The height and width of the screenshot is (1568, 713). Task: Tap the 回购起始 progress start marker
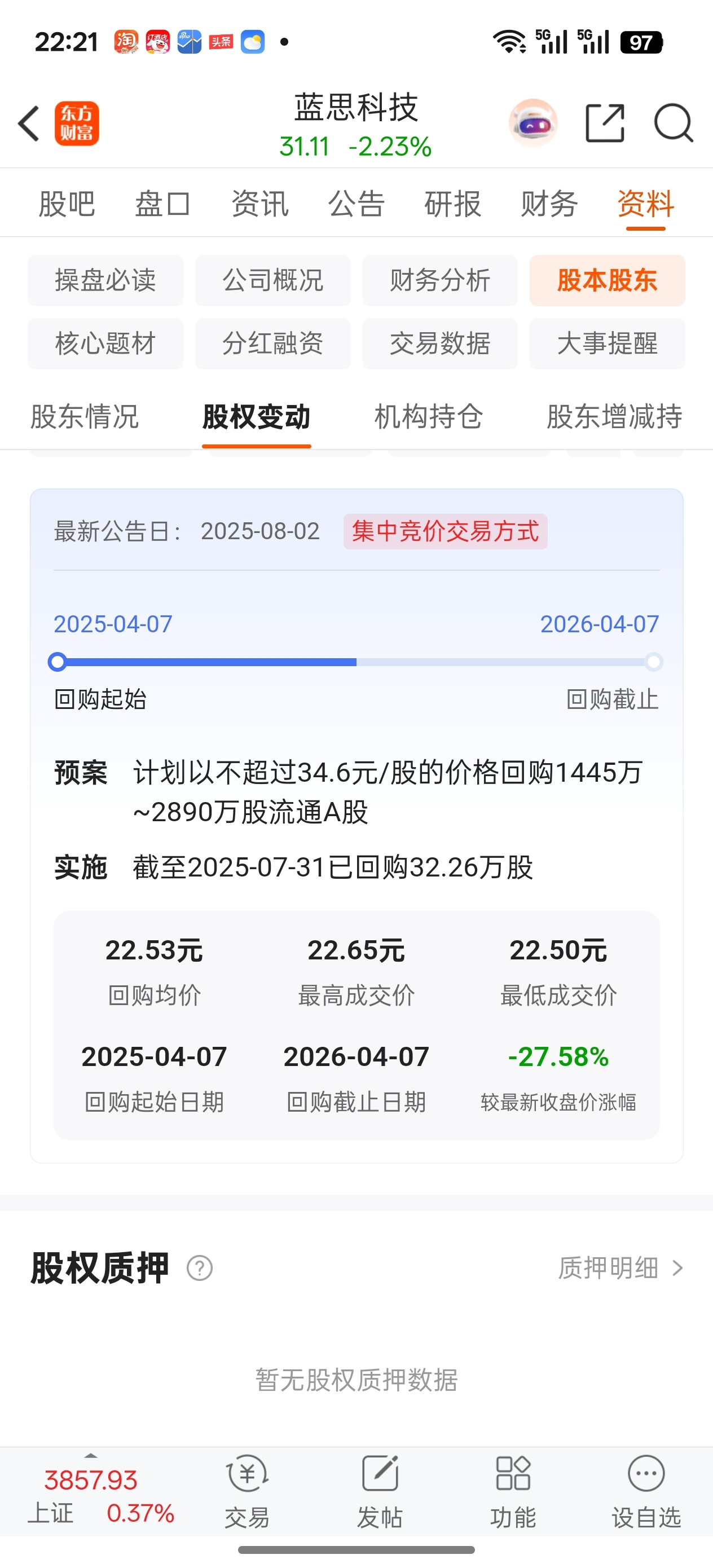(57, 662)
